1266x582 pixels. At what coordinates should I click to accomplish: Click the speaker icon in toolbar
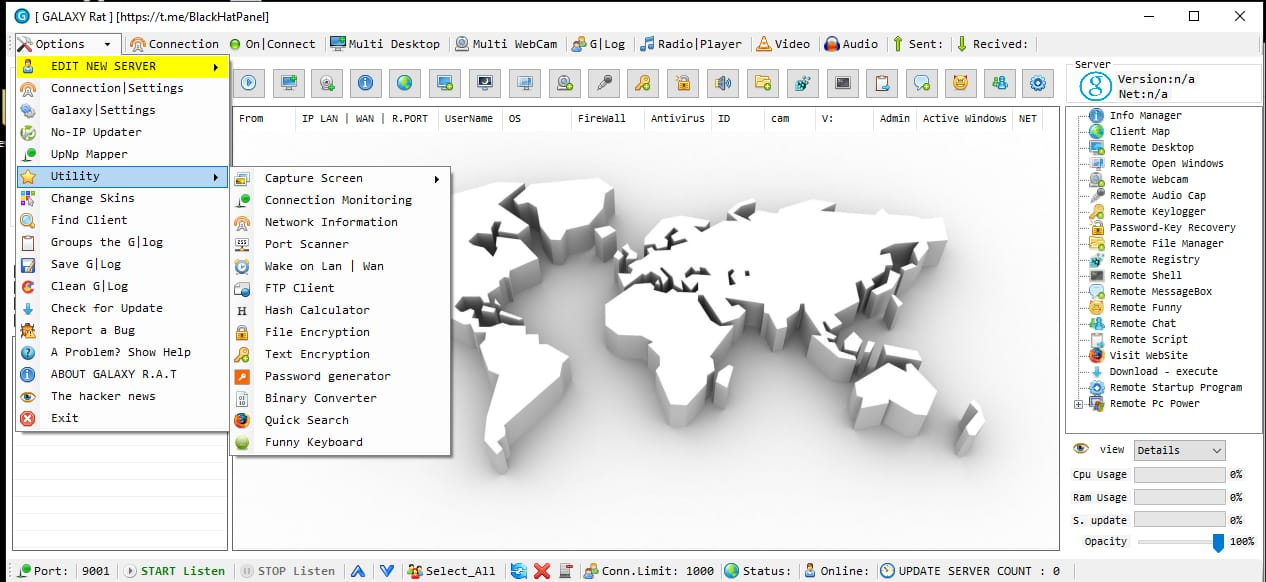click(722, 84)
